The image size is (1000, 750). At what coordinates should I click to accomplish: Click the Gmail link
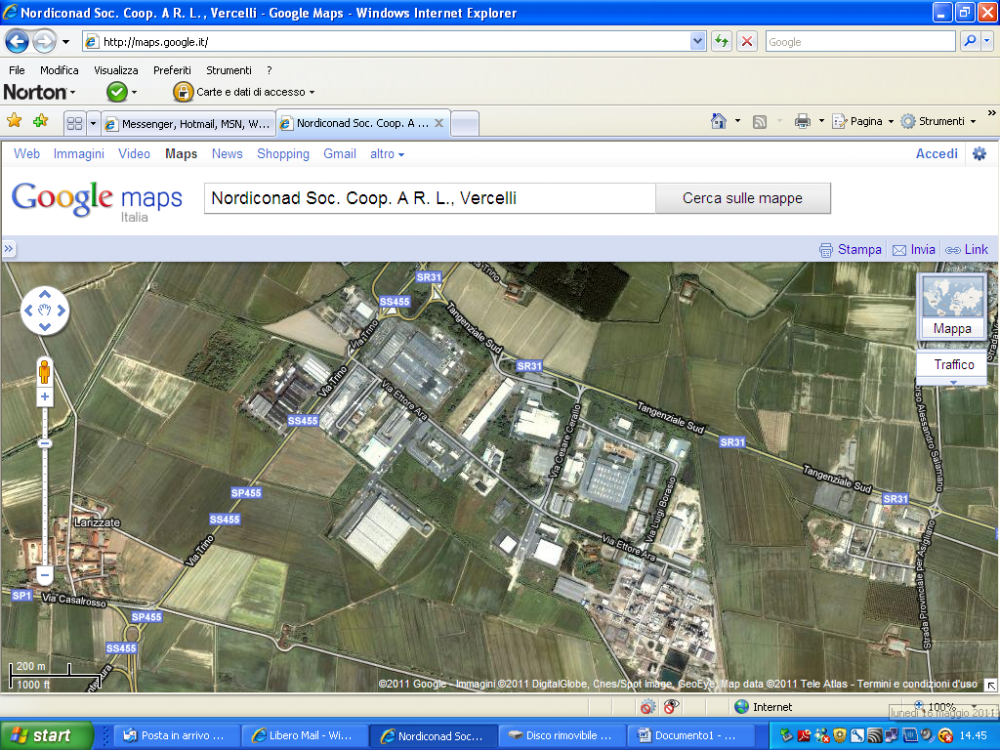coord(339,154)
